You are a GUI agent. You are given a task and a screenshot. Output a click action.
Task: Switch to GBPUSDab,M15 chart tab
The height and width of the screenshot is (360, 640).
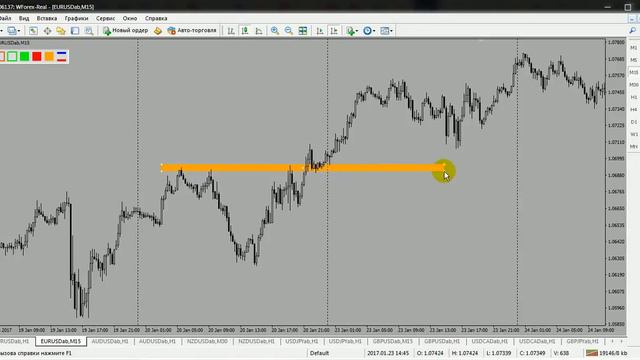coord(393,341)
